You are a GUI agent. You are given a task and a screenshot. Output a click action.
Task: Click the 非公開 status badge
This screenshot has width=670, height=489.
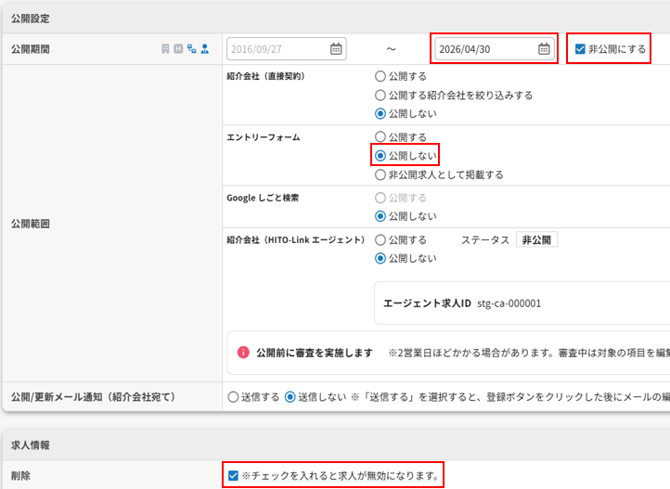(537, 240)
